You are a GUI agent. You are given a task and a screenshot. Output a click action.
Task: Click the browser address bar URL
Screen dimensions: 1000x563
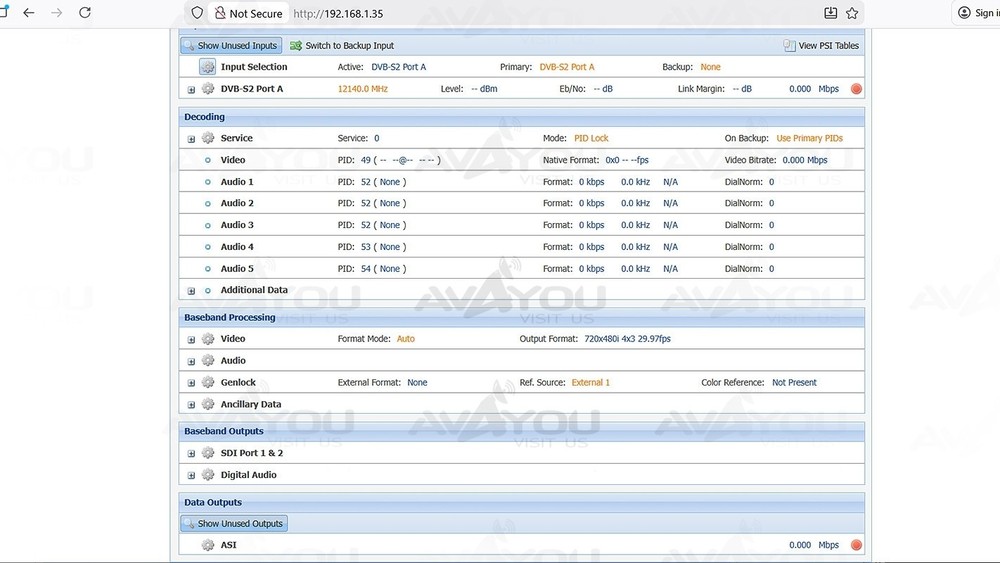(338, 14)
